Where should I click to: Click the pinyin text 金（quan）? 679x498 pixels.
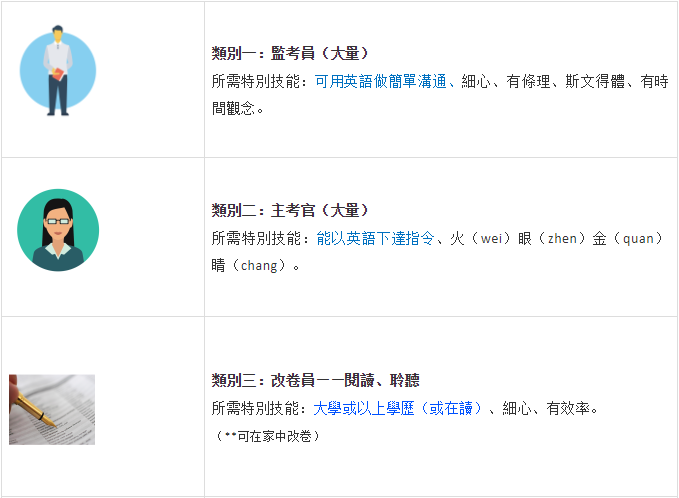click(x=628, y=239)
